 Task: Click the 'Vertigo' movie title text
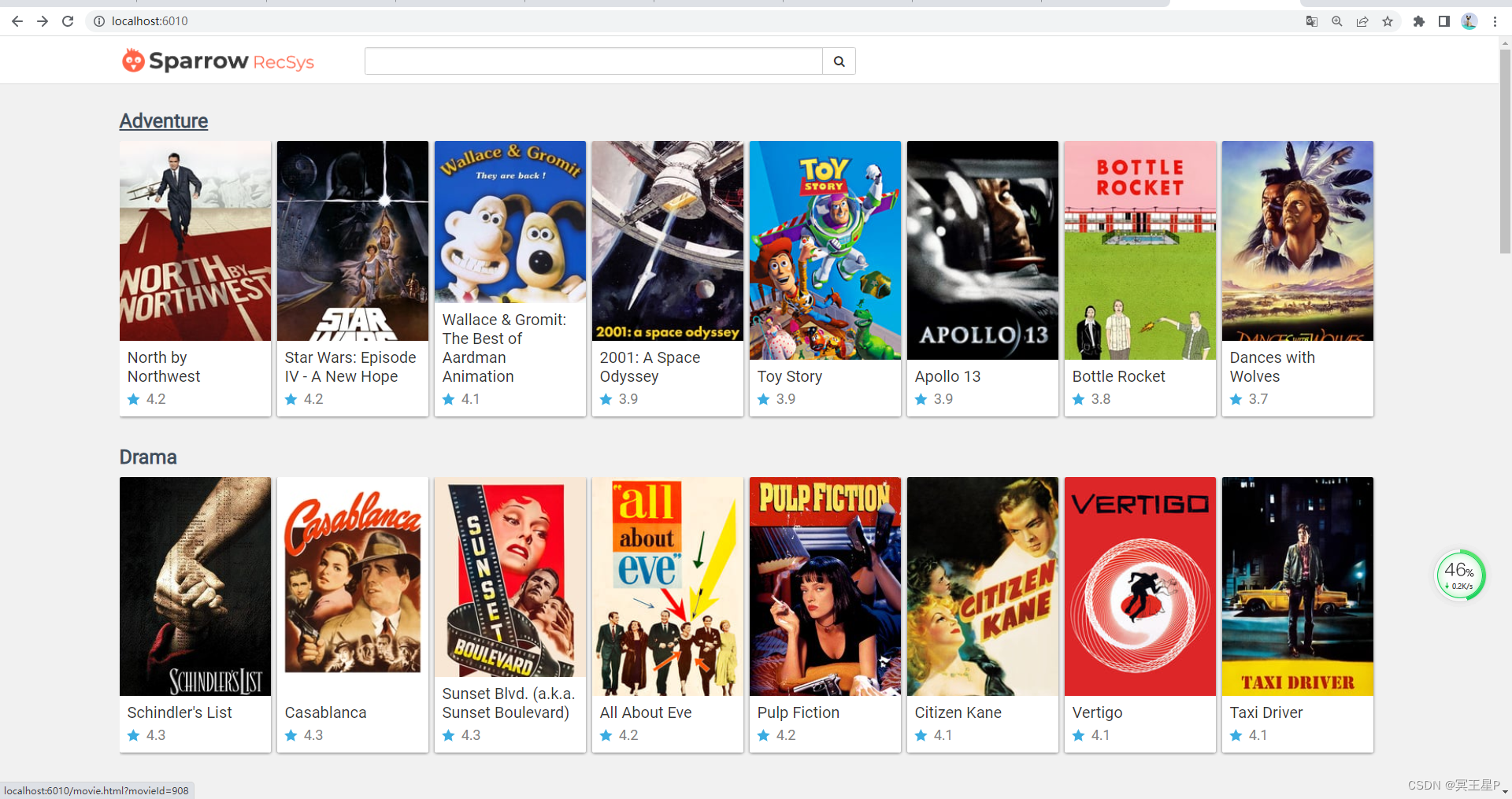[x=1098, y=713]
